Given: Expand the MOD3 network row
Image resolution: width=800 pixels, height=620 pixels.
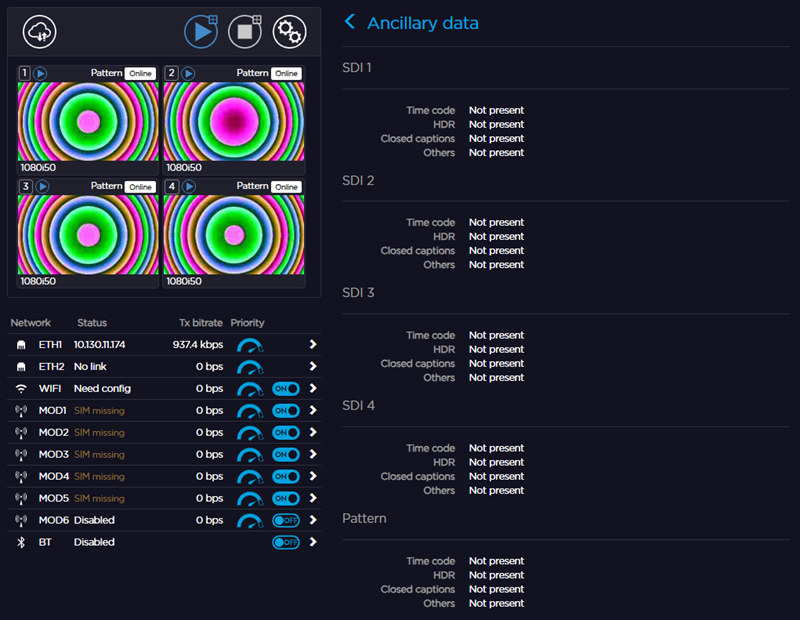Looking at the screenshot, I should coord(313,454).
